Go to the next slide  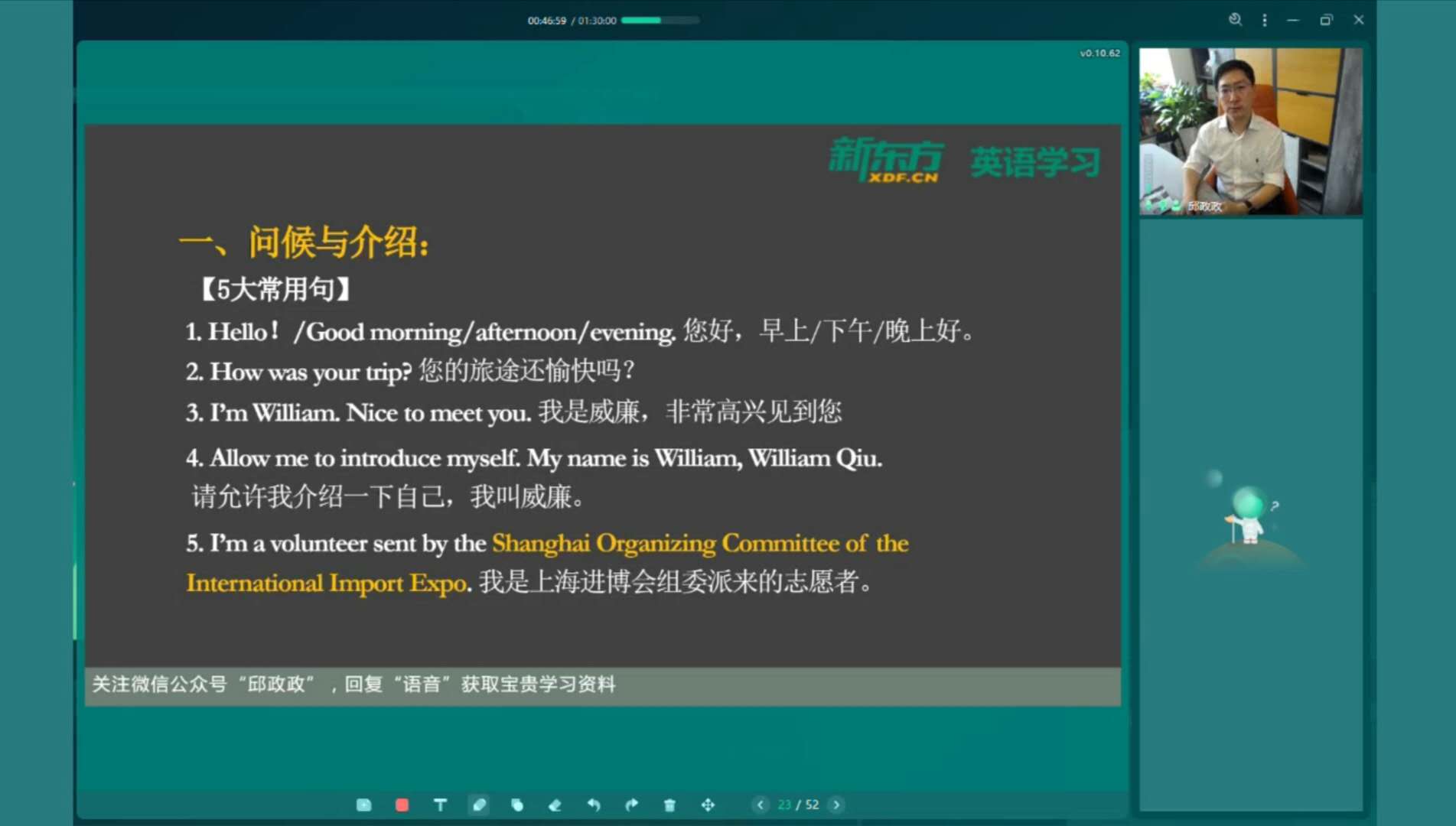836,805
